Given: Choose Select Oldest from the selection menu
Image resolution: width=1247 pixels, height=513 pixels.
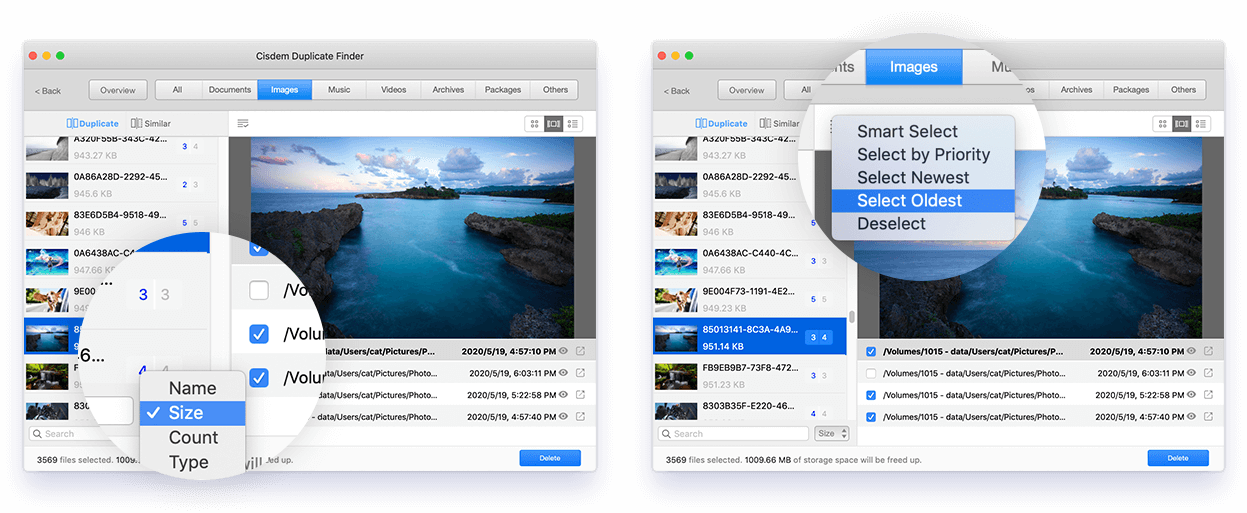Looking at the screenshot, I should tap(909, 201).
